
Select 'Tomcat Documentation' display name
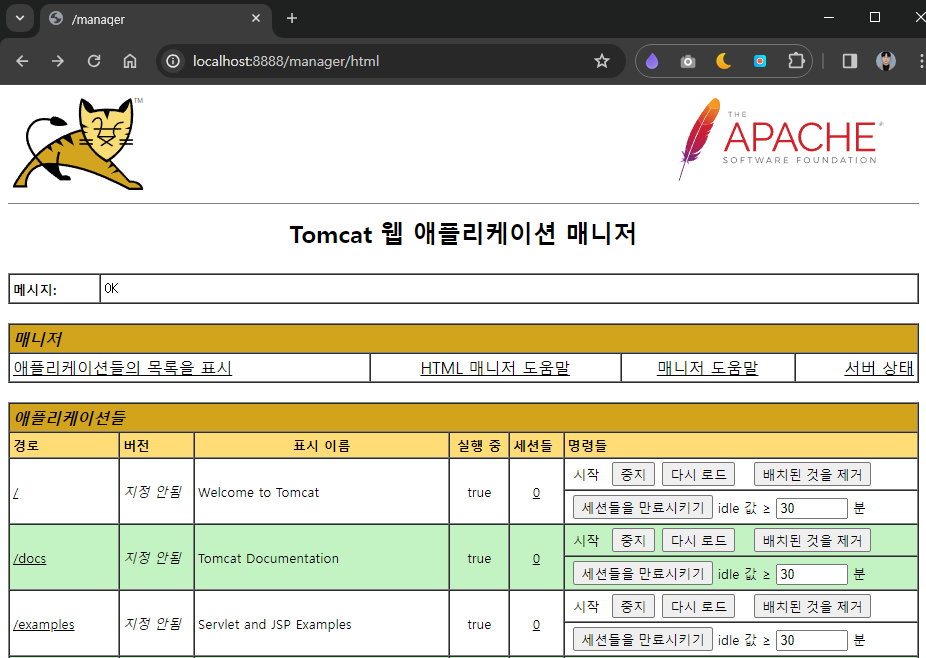tap(269, 559)
